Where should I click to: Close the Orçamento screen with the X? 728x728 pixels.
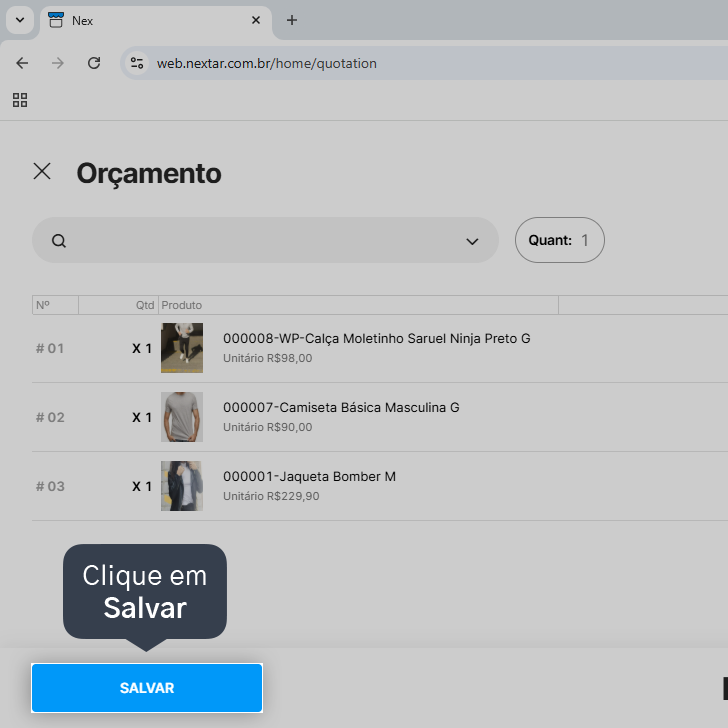[x=42, y=171]
